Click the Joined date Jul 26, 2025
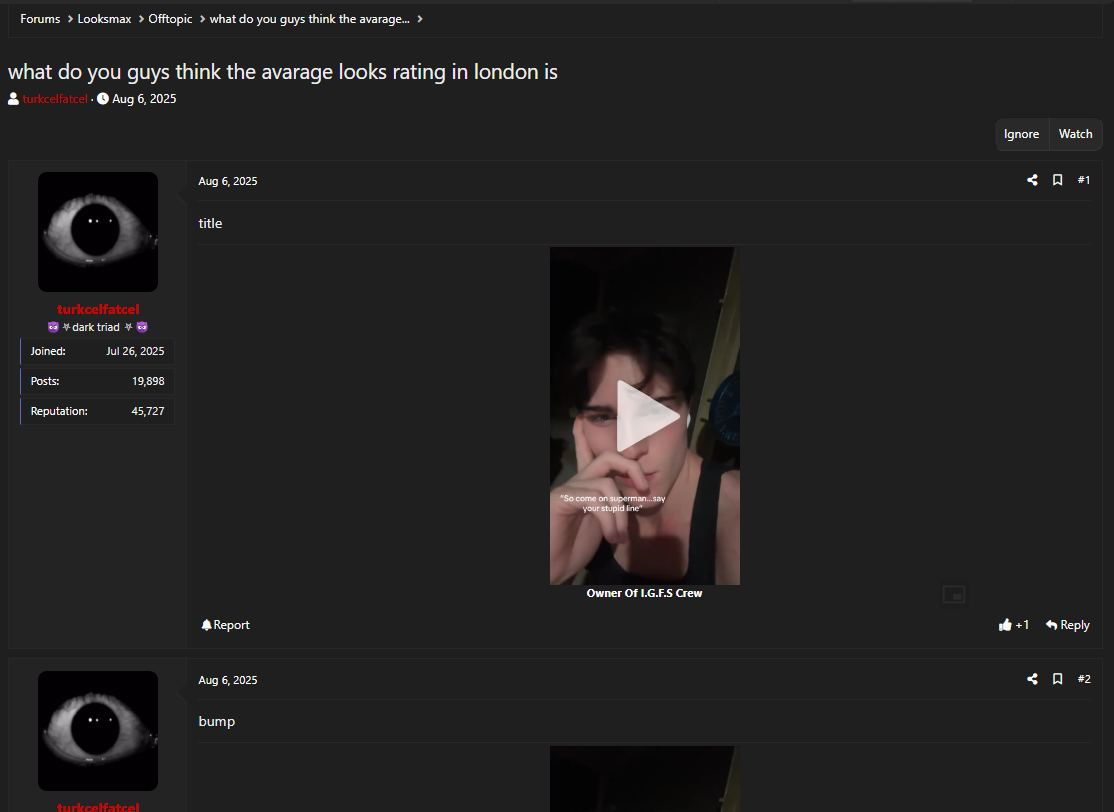The width and height of the screenshot is (1114, 812). tap(135, 351)
